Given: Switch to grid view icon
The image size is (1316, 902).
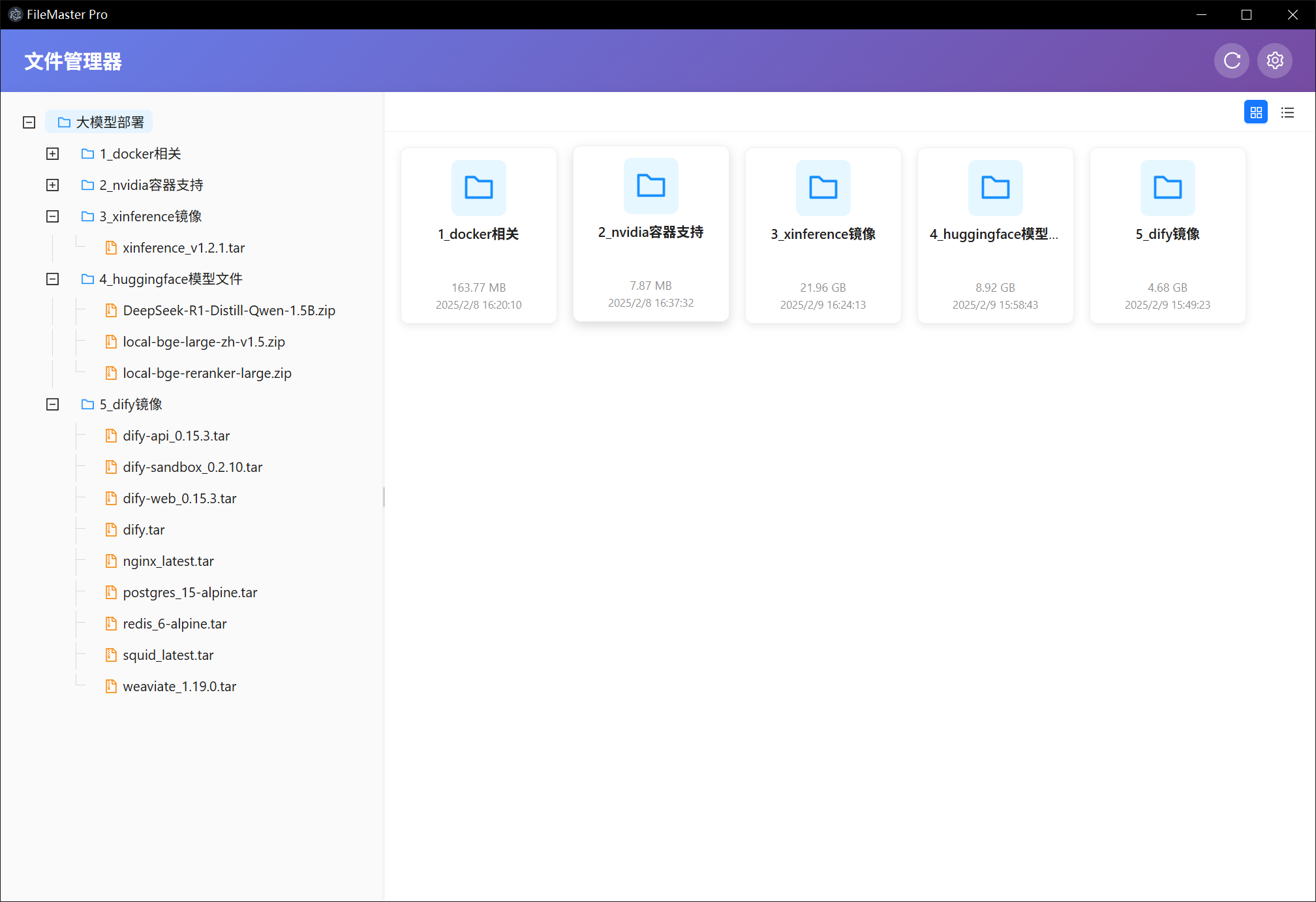Looking at the screenshot, I should click(x=1256, y=112).
